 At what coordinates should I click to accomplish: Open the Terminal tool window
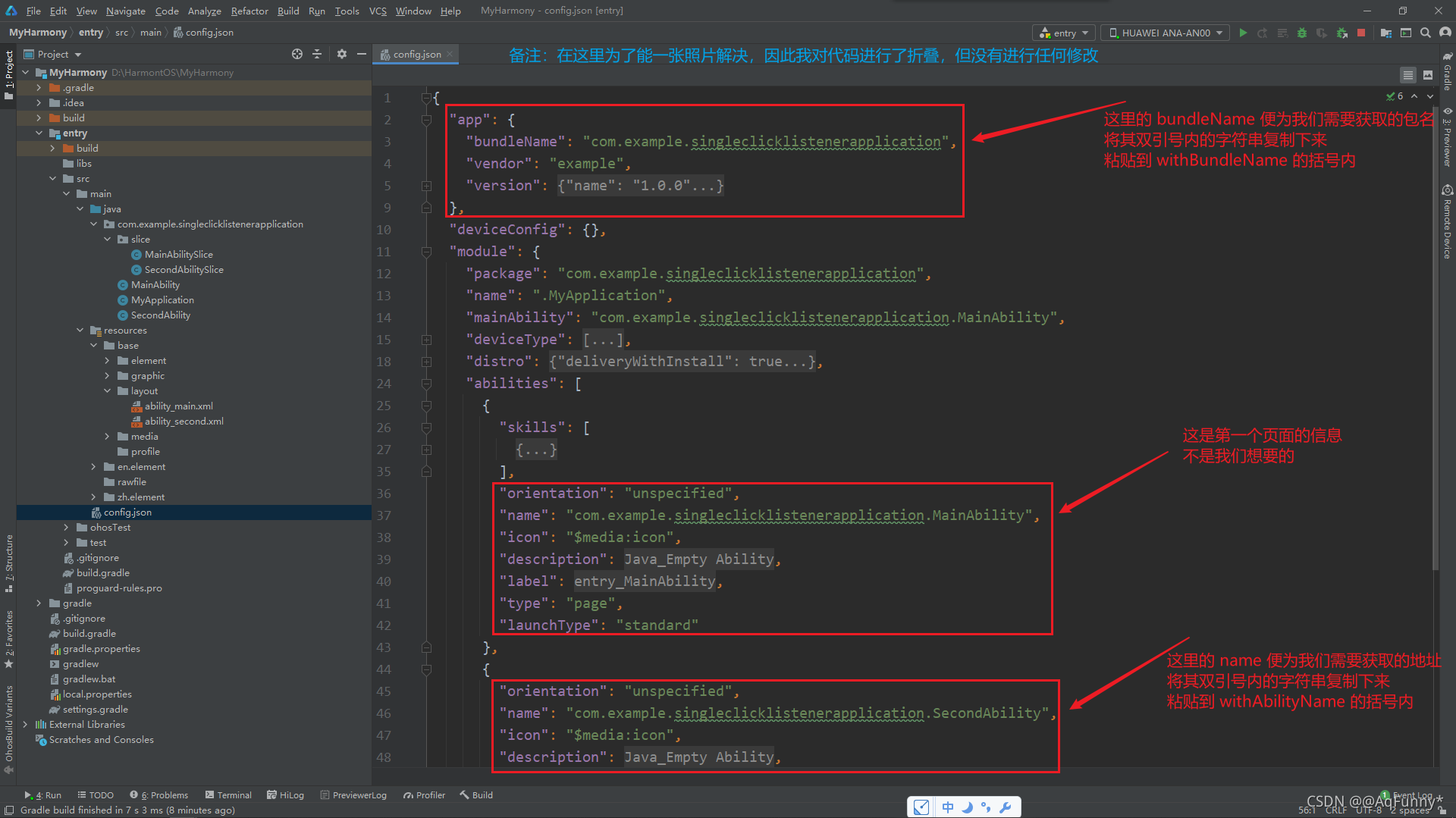228,794
